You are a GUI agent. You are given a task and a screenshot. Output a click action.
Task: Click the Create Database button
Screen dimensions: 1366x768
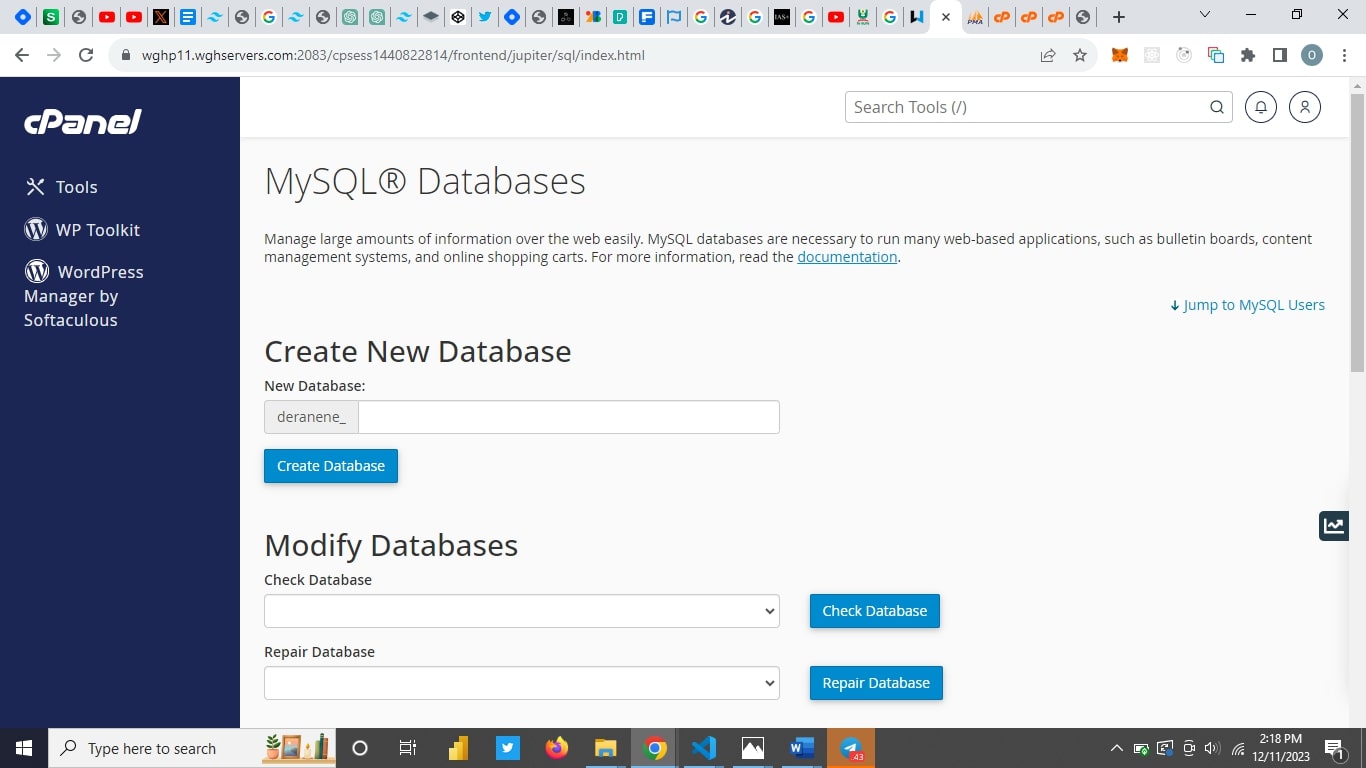(x=331, y=466)
